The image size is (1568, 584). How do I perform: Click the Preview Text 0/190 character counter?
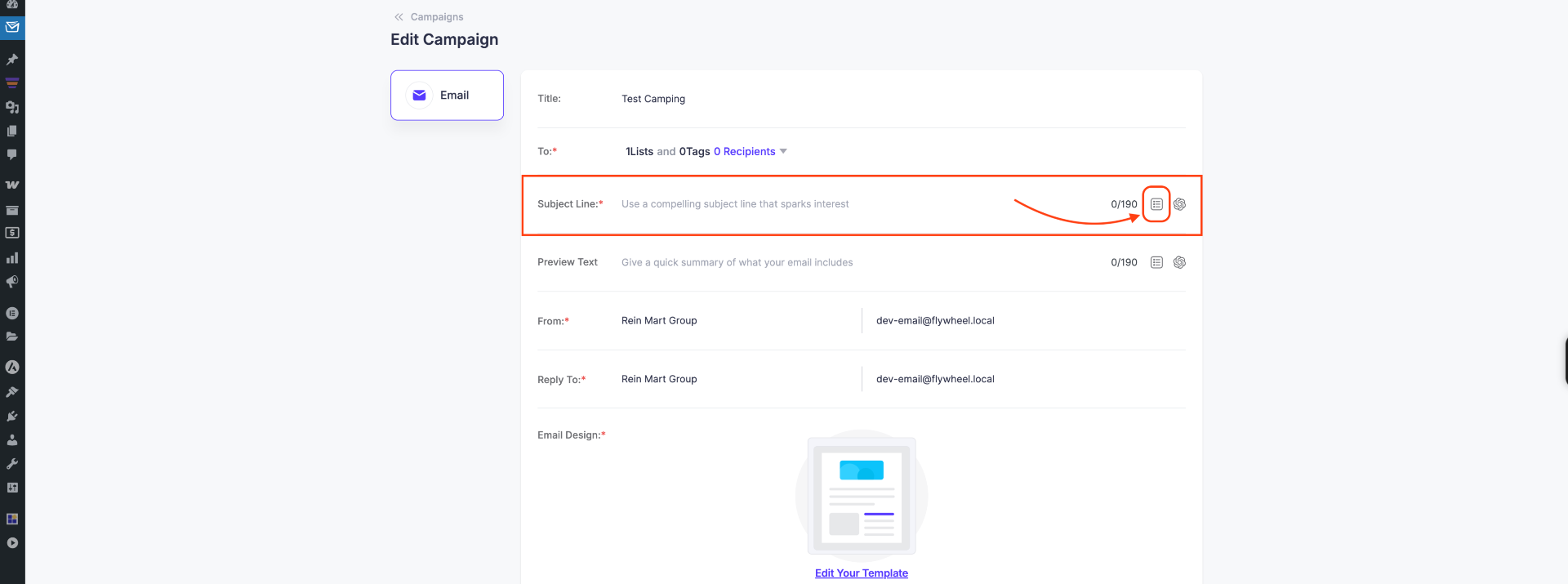point(1124,262)
